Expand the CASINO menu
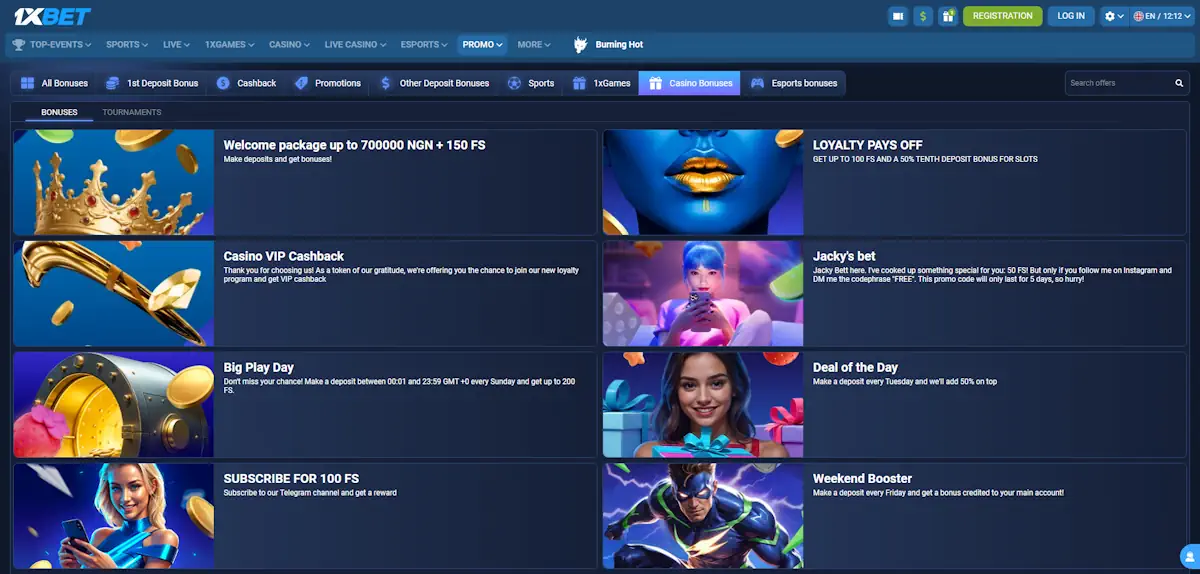 (289, 45)
